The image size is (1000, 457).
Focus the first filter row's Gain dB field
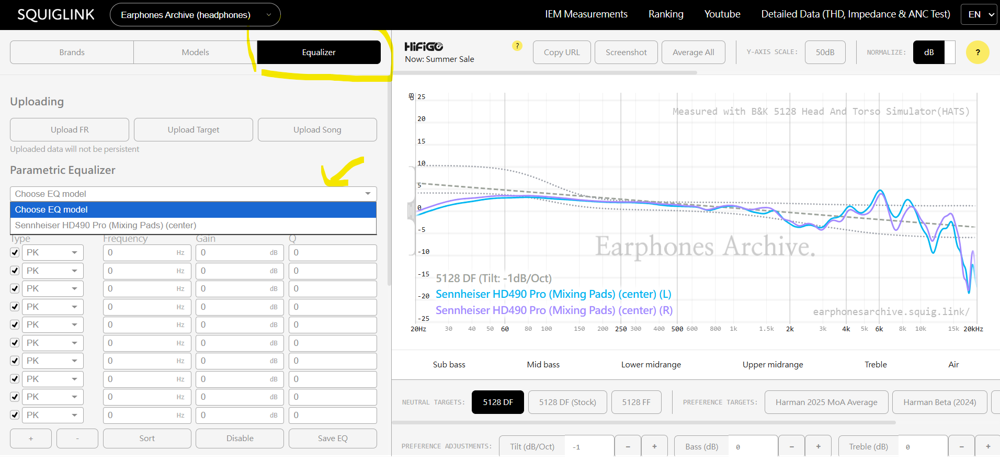240,253
